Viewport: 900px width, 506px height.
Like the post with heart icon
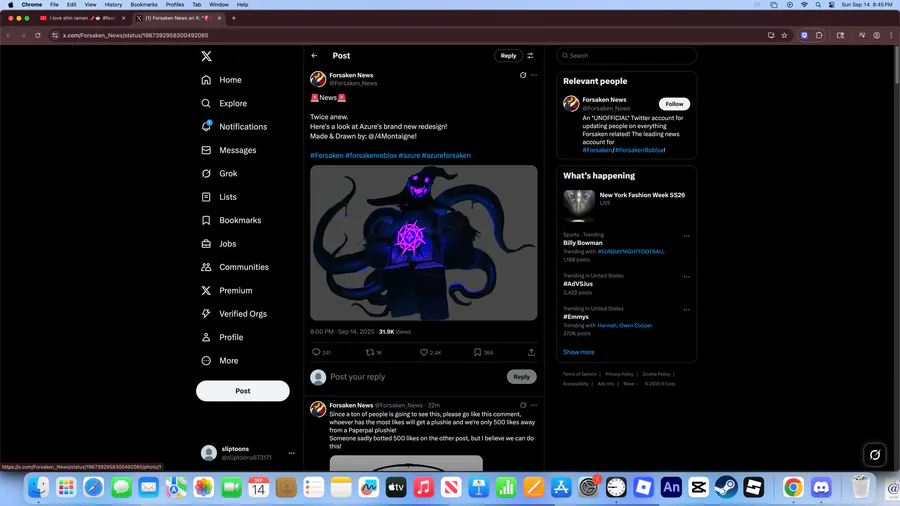424,352
